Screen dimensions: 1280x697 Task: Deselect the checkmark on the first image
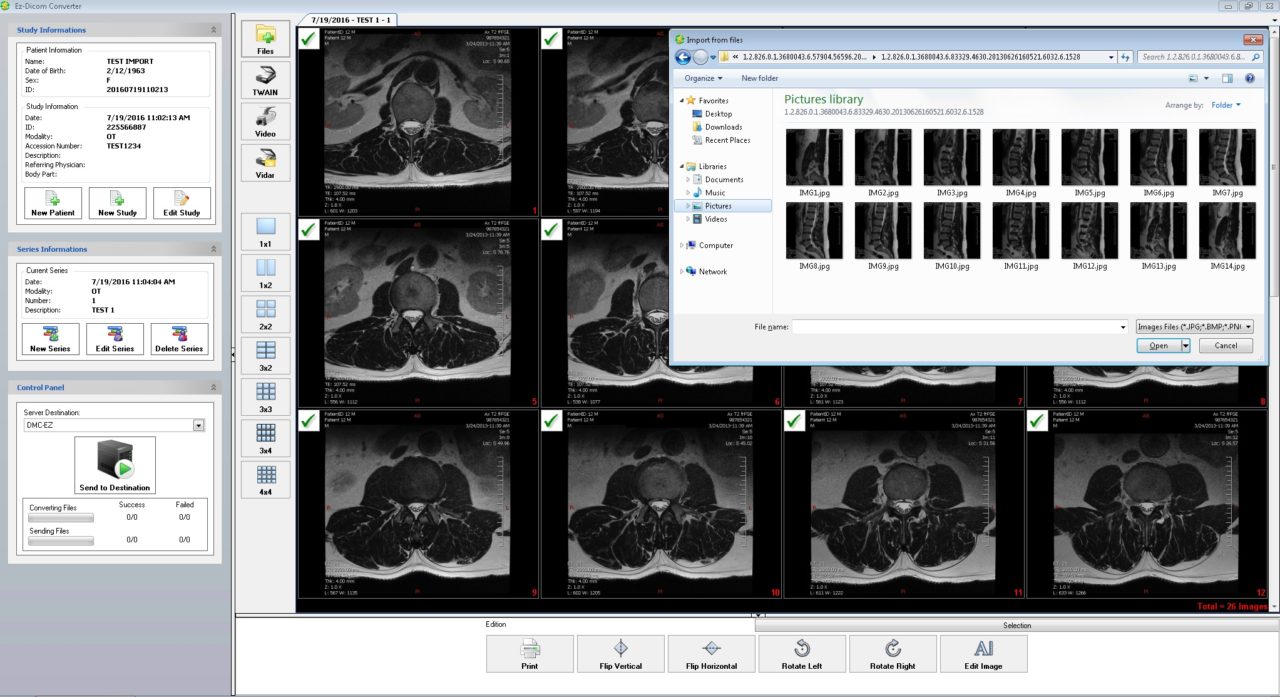tap(307, 40)
